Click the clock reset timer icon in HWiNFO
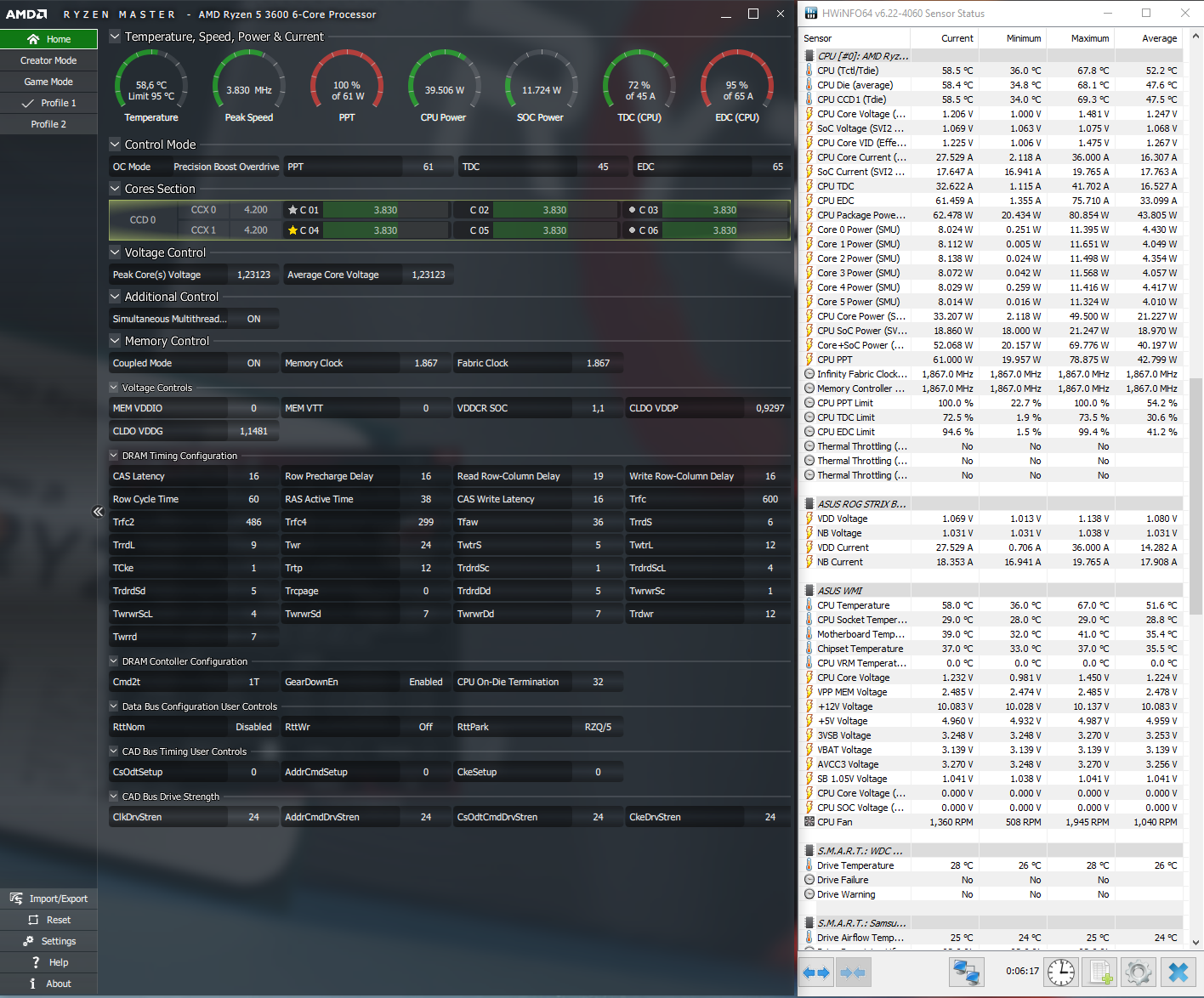This screenshot has height=998, width=1204. point(1060,972)
